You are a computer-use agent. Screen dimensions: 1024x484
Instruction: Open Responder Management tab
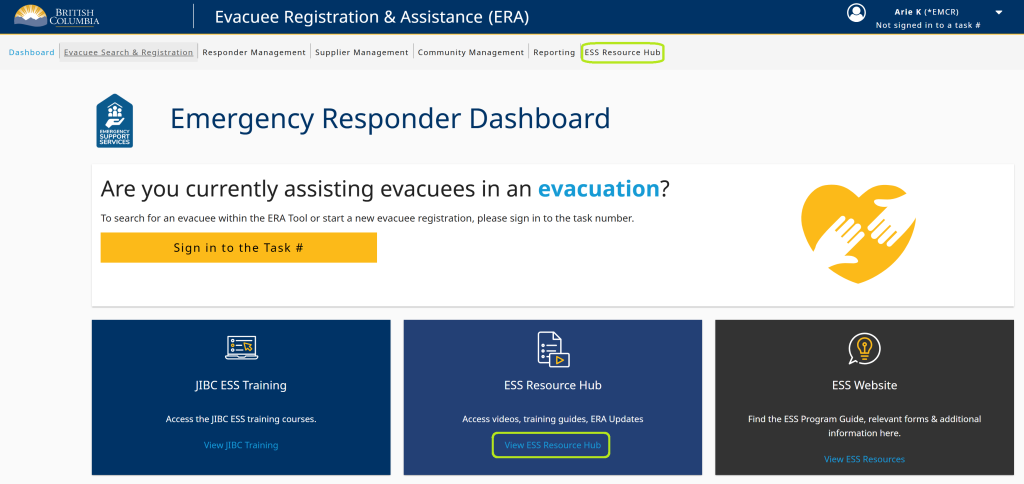(x=254, y=52)
